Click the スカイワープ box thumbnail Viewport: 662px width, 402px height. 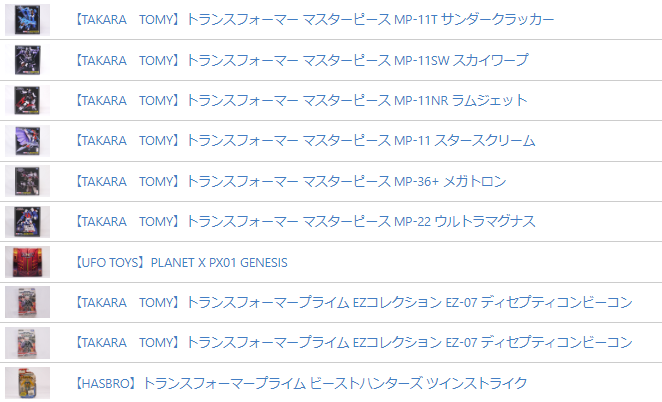27,60
